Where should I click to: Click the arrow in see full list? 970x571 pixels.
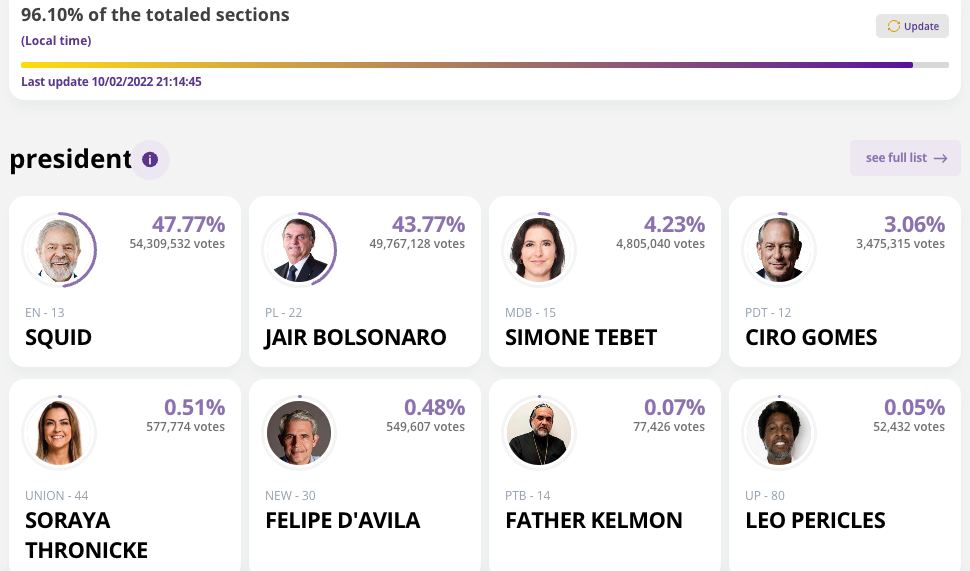(940, 158)
